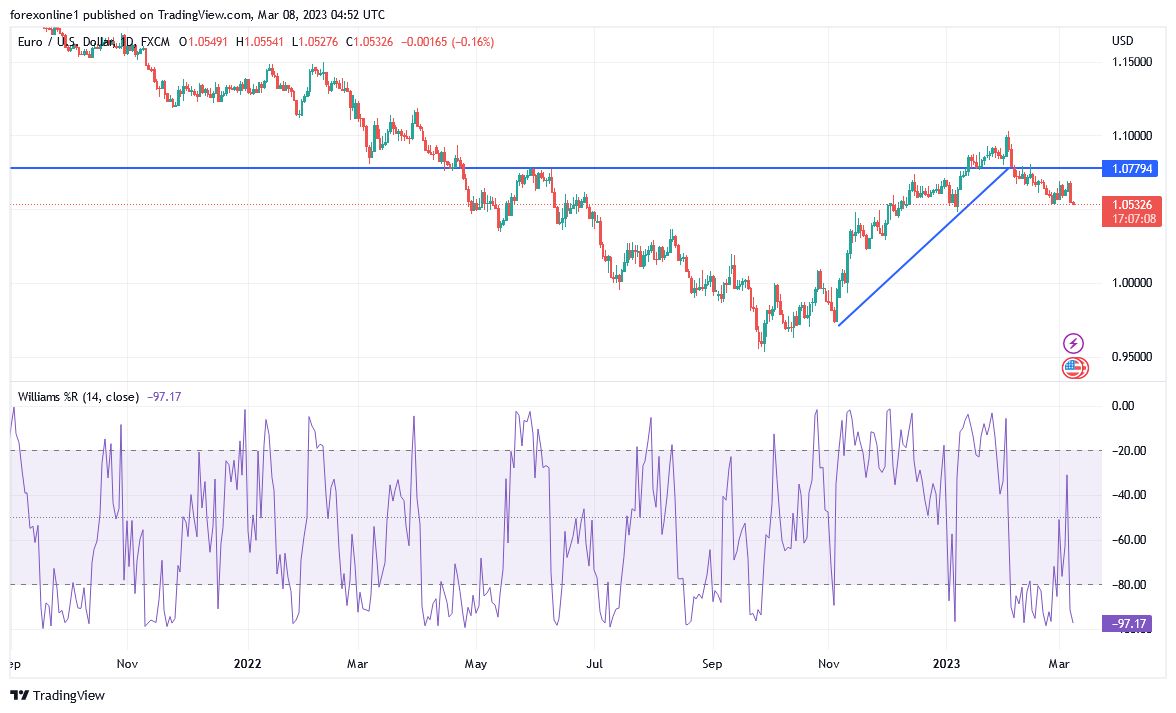
Task: Click the lightning bolt event icon on the chart
Action: pos(1072,342)
